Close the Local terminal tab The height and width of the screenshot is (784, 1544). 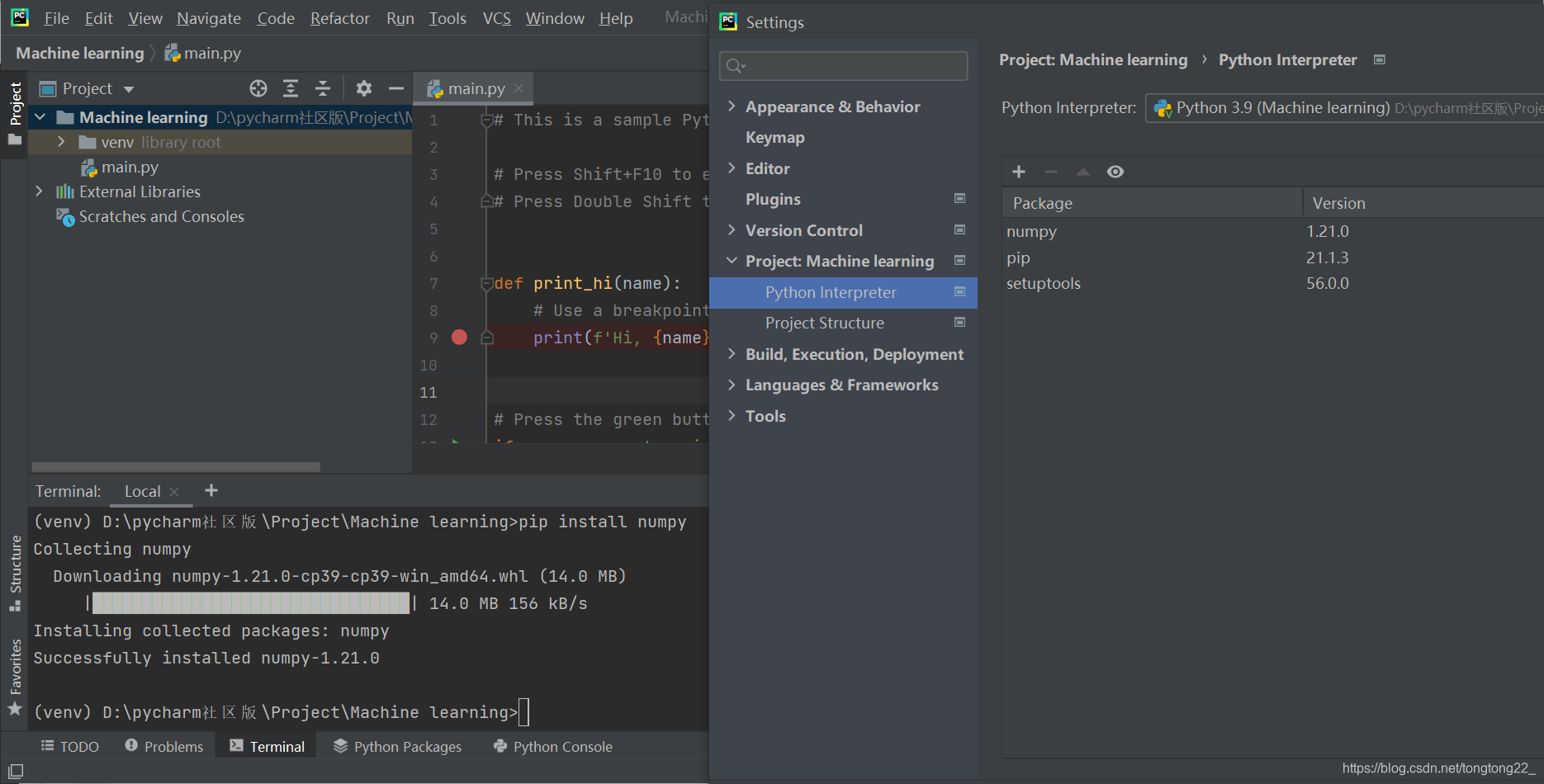(174, 492)
